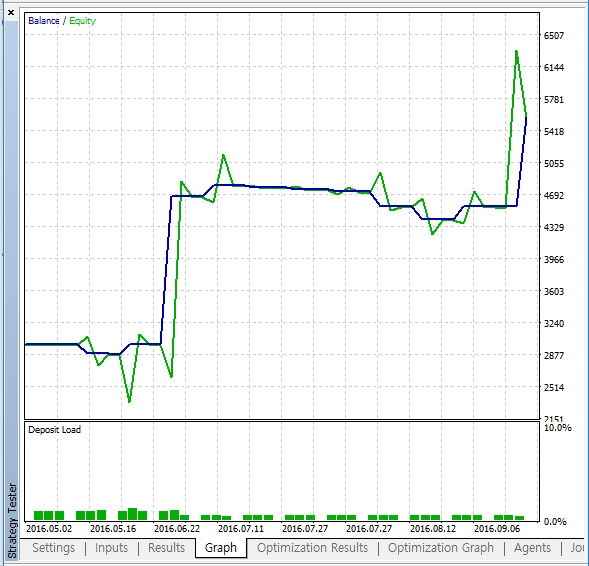The image size is (589, 566).
Task: Click the 3966 axis value
Action: click(554, 259)
